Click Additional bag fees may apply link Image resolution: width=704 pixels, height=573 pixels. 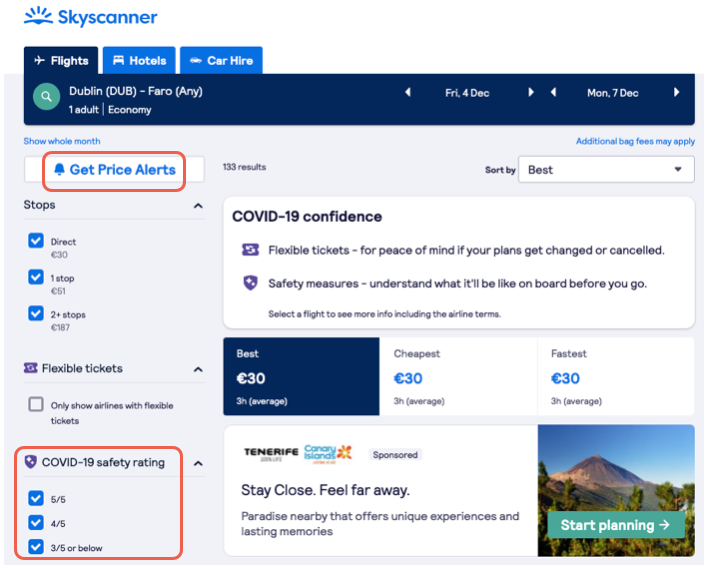635,141
